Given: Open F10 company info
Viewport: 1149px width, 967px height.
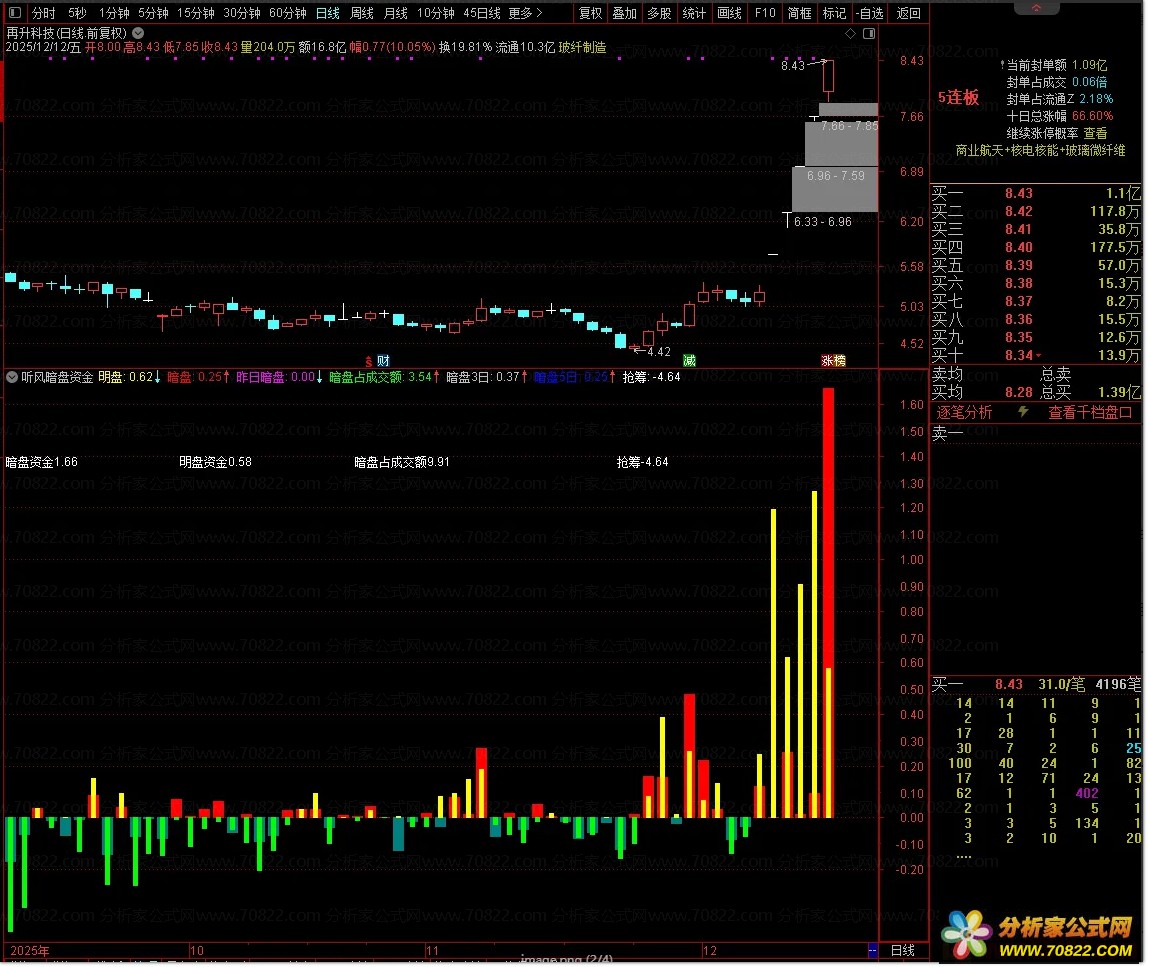Looking at the screenshot, I should (765, 12).
